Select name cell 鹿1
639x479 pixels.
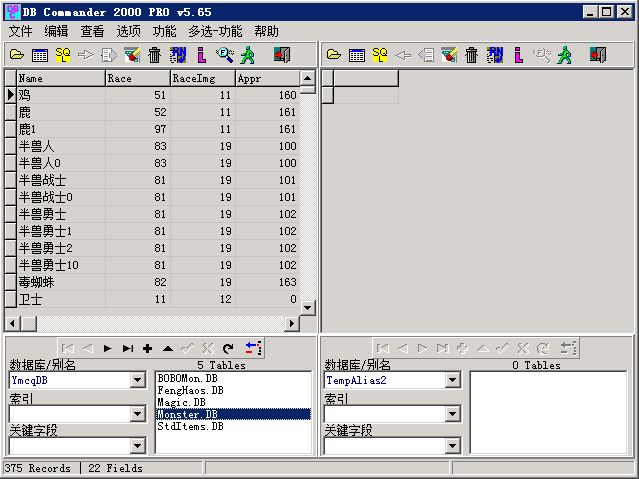tap(61, 129)
